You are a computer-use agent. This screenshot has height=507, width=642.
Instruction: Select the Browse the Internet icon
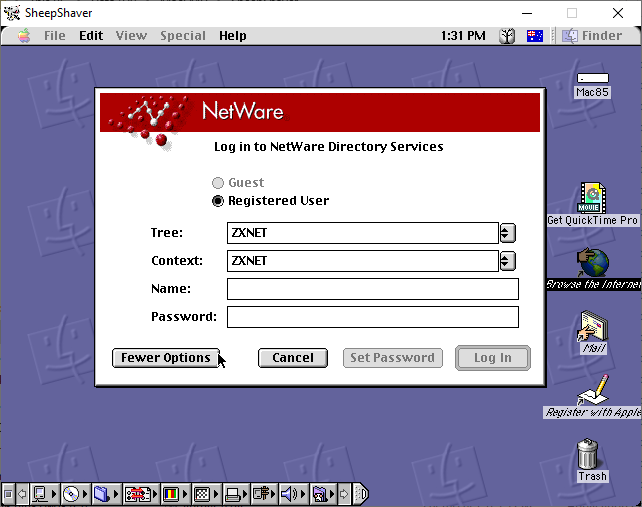tap(593, 268)
